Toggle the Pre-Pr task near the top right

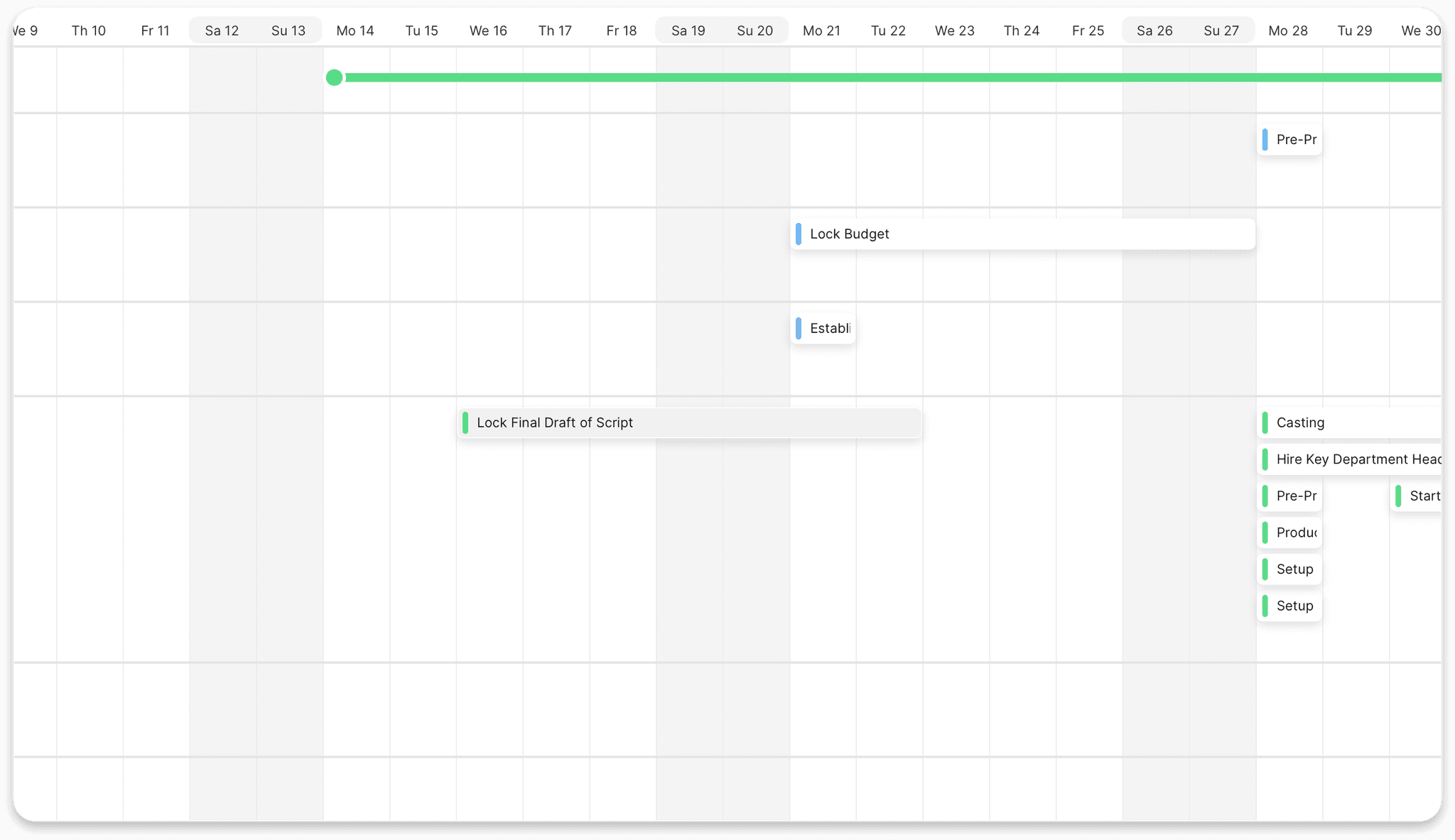click(x=1289, y=139)
